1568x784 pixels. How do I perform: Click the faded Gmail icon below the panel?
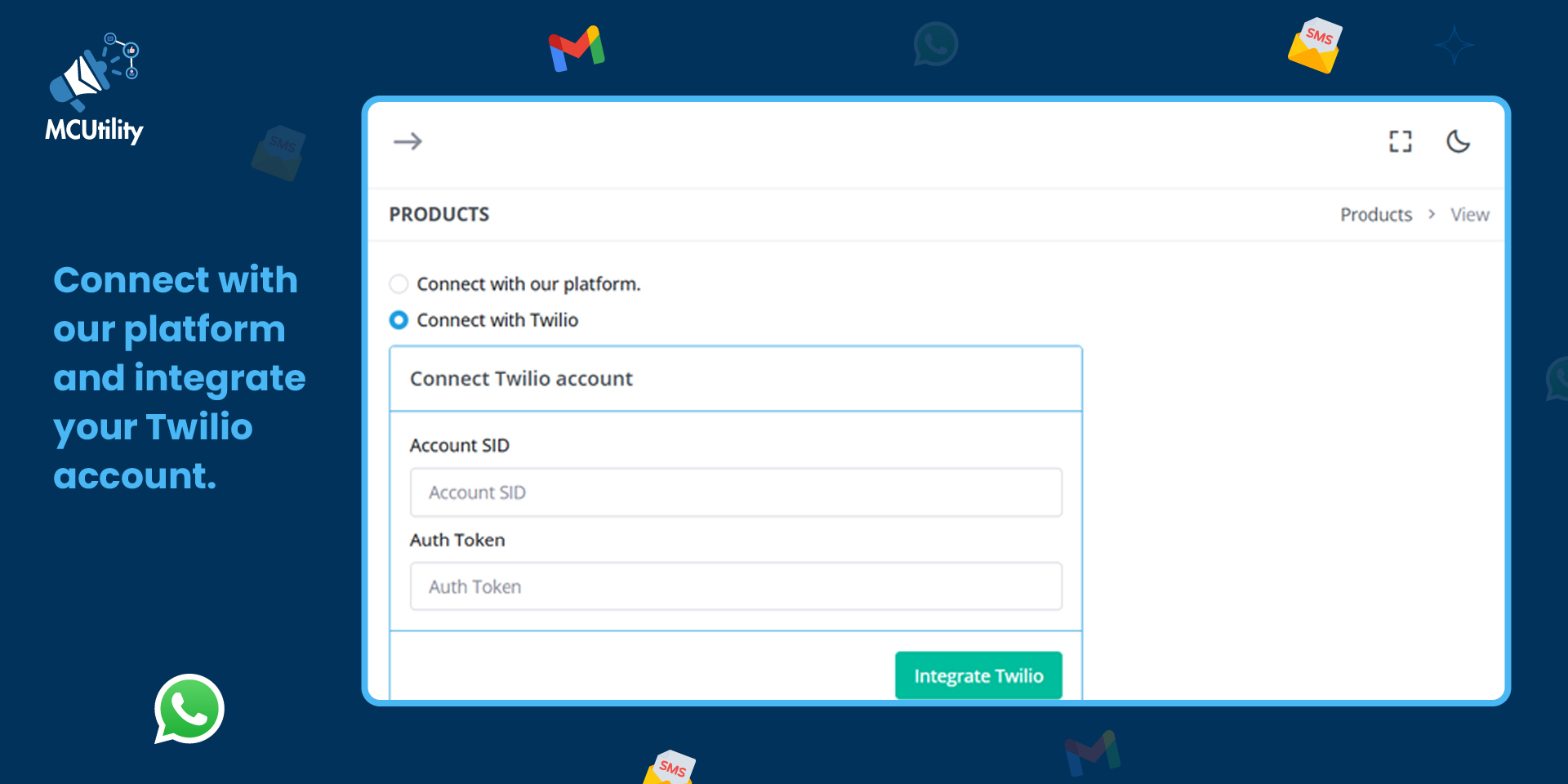pos(1092,752)
